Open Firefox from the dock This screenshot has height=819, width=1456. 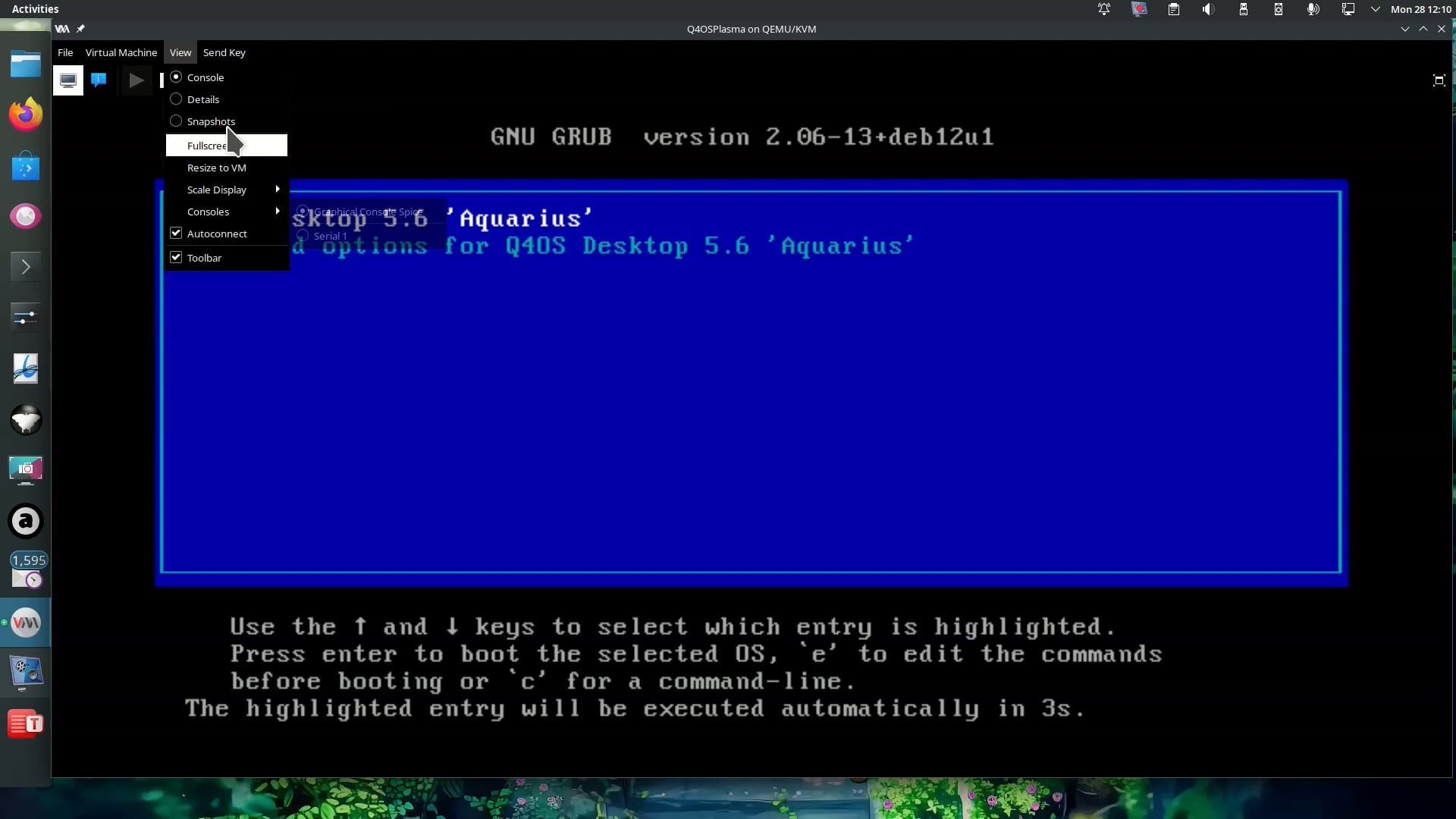coord(25,115)
